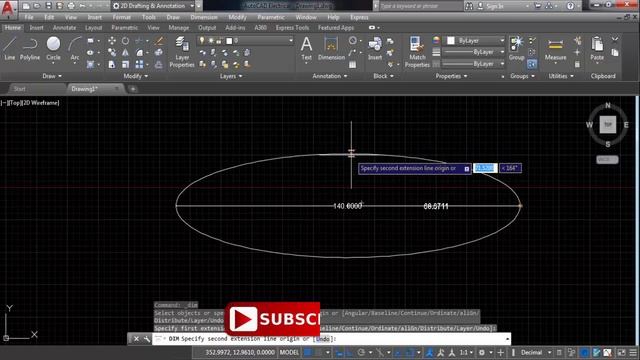Screen dimensions: 640x360
Task: Open the linetype ByLayer dropdown
Action: (473, 64)
